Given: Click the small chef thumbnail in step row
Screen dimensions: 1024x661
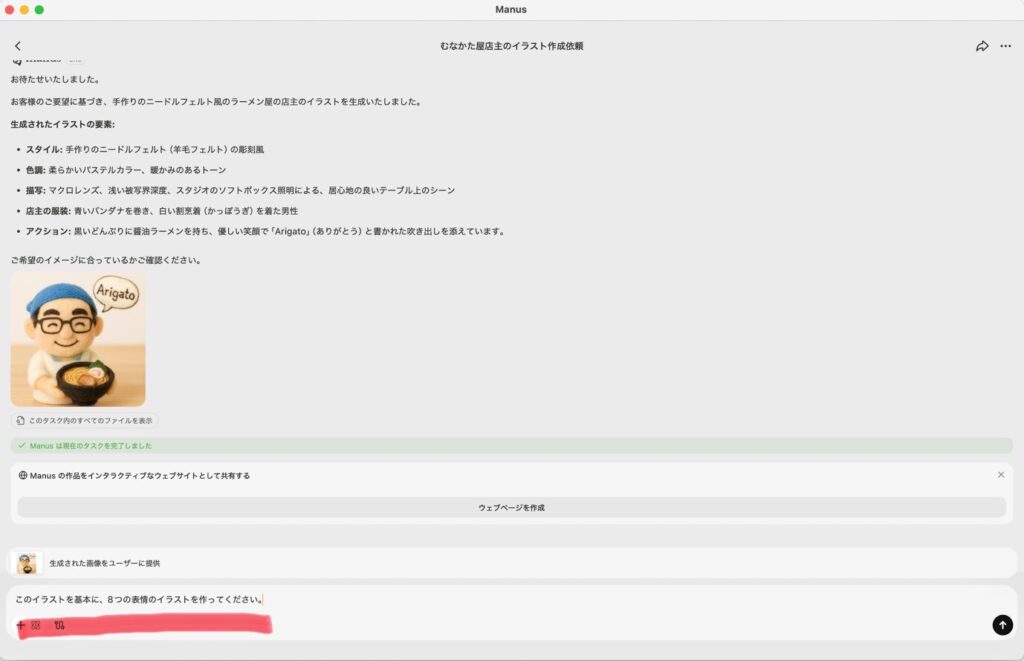Looking at the screenshot, I should 27,563.
